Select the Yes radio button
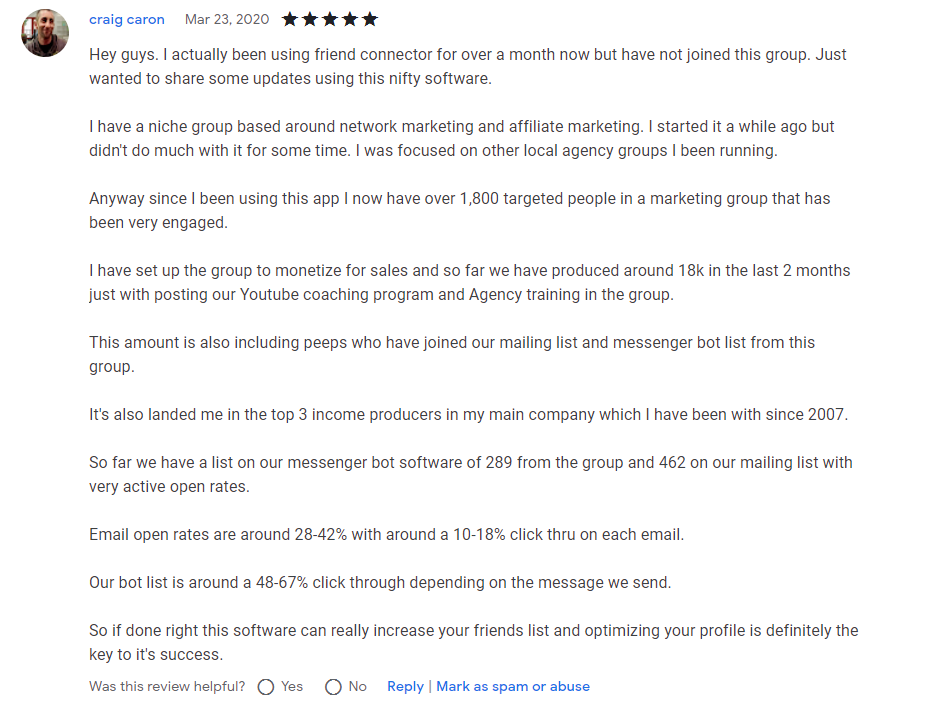Image resolution: width=942 pixels, height=703 pixels. pyautogui.click(x=266, y=687)
